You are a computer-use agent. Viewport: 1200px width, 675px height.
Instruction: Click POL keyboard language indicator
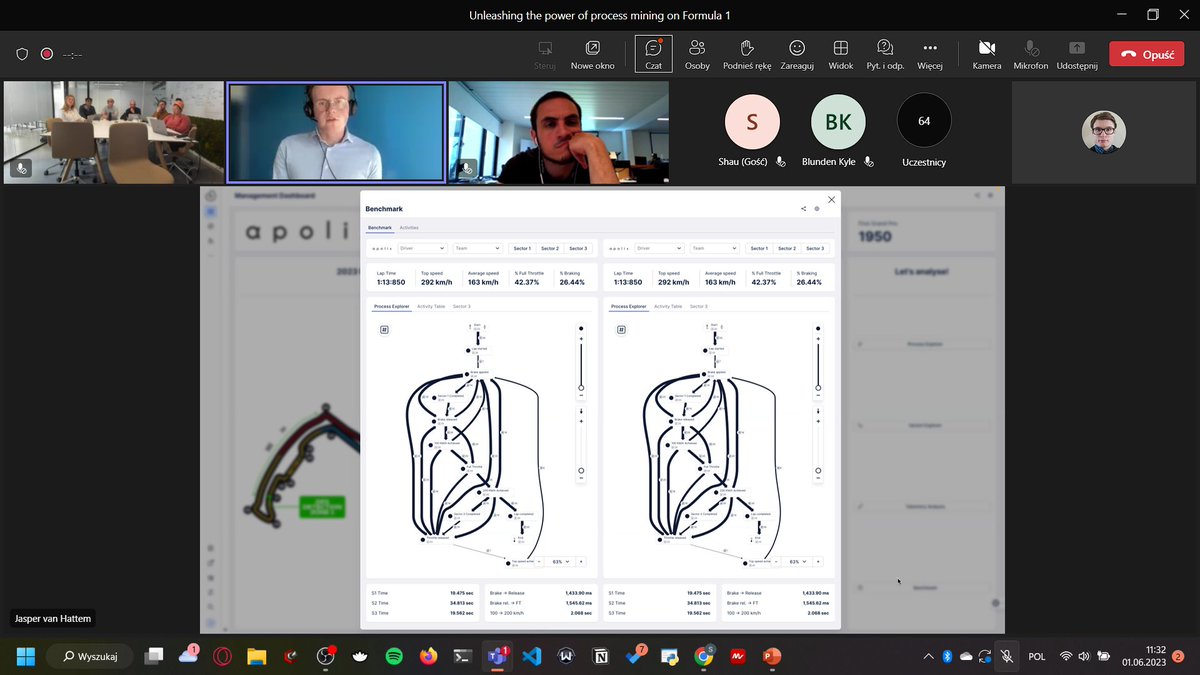tap(1037, 656)
